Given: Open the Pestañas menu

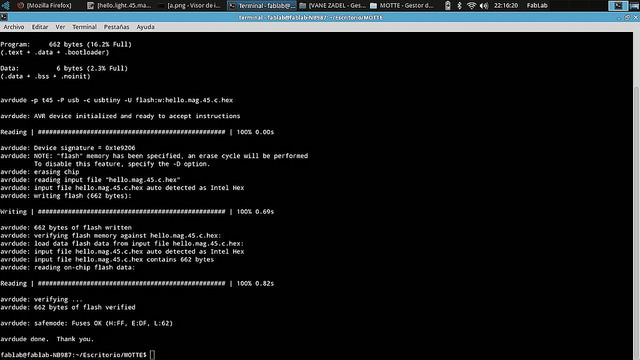Looking at the screenshot, I should (116, 27).
